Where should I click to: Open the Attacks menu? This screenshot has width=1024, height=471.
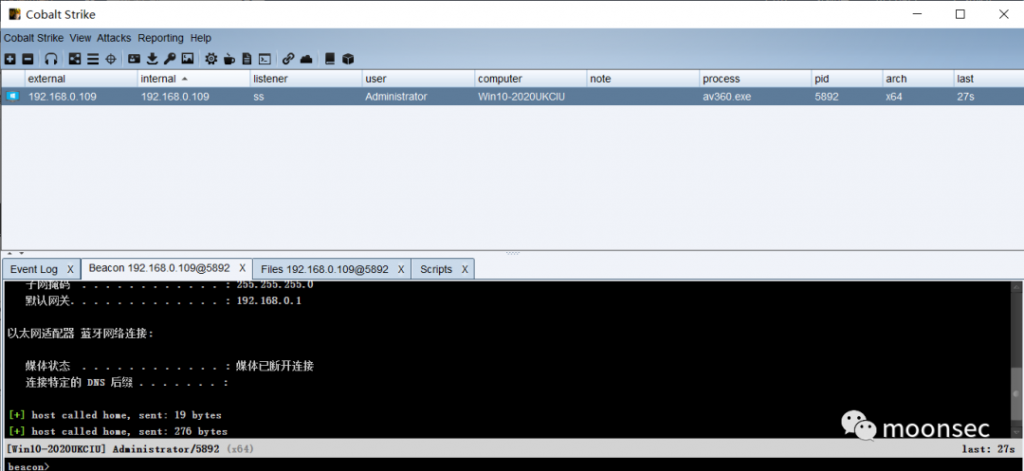[114, 38]
